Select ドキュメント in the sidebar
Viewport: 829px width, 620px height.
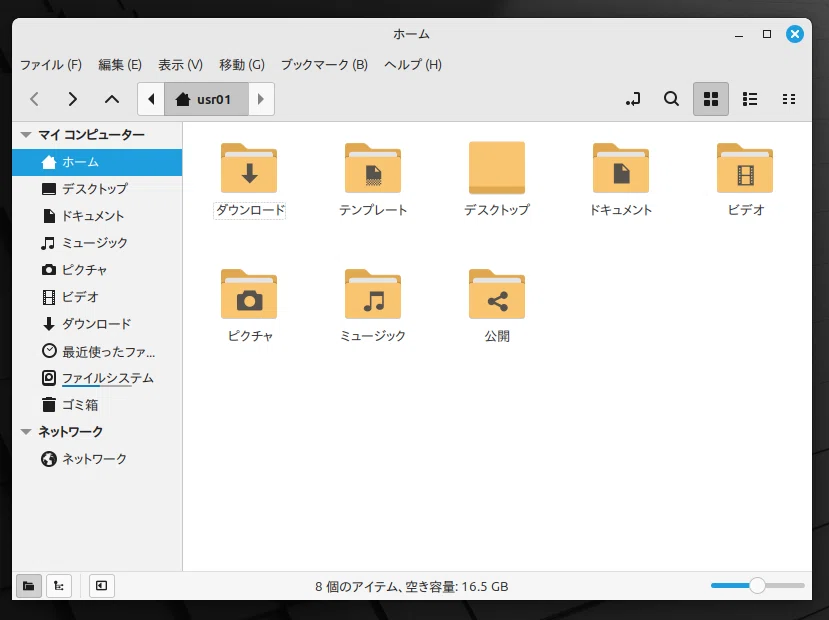pyautogui.click(x=97, y=216)
